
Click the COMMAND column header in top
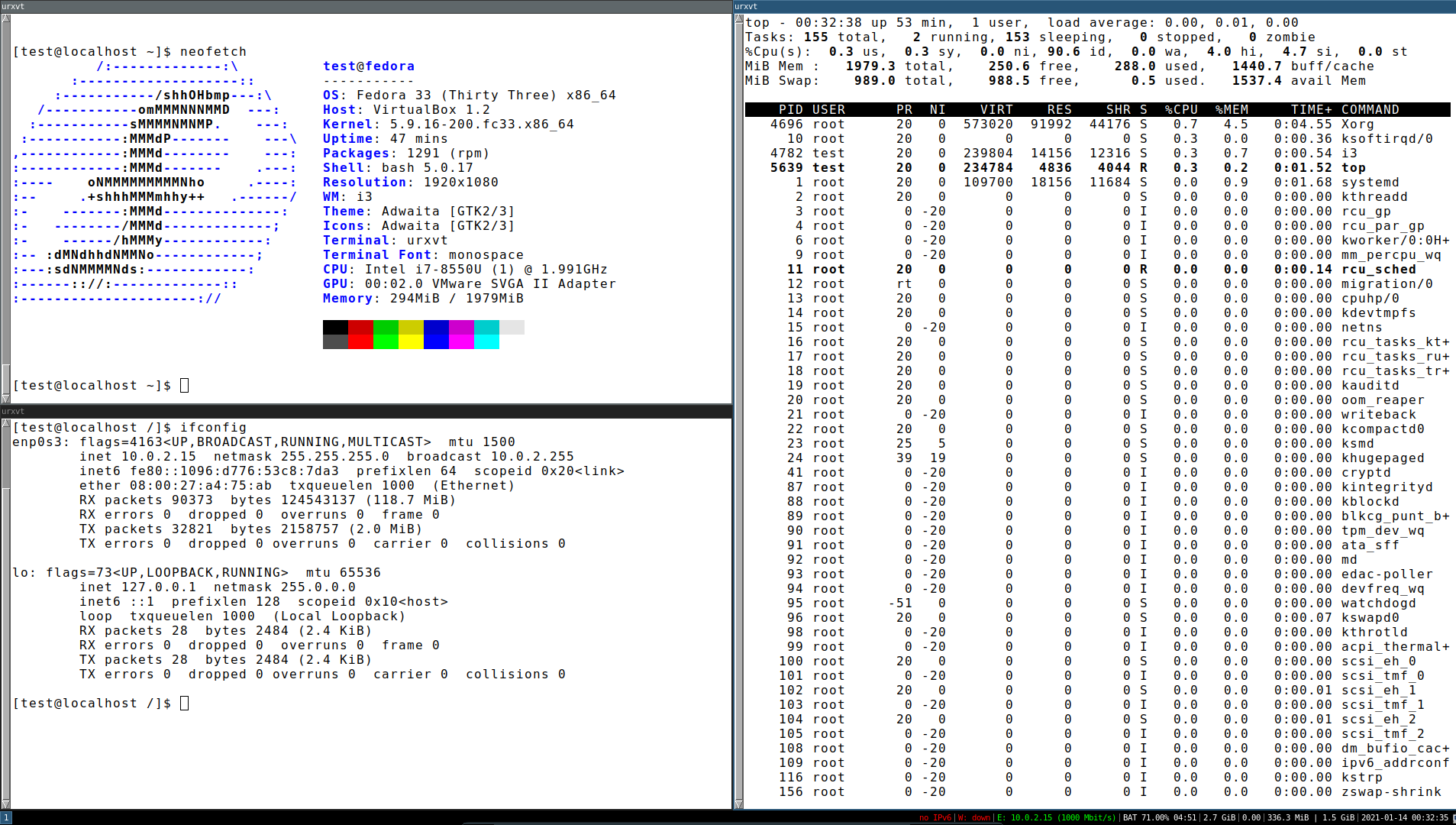pos(1370,110)
